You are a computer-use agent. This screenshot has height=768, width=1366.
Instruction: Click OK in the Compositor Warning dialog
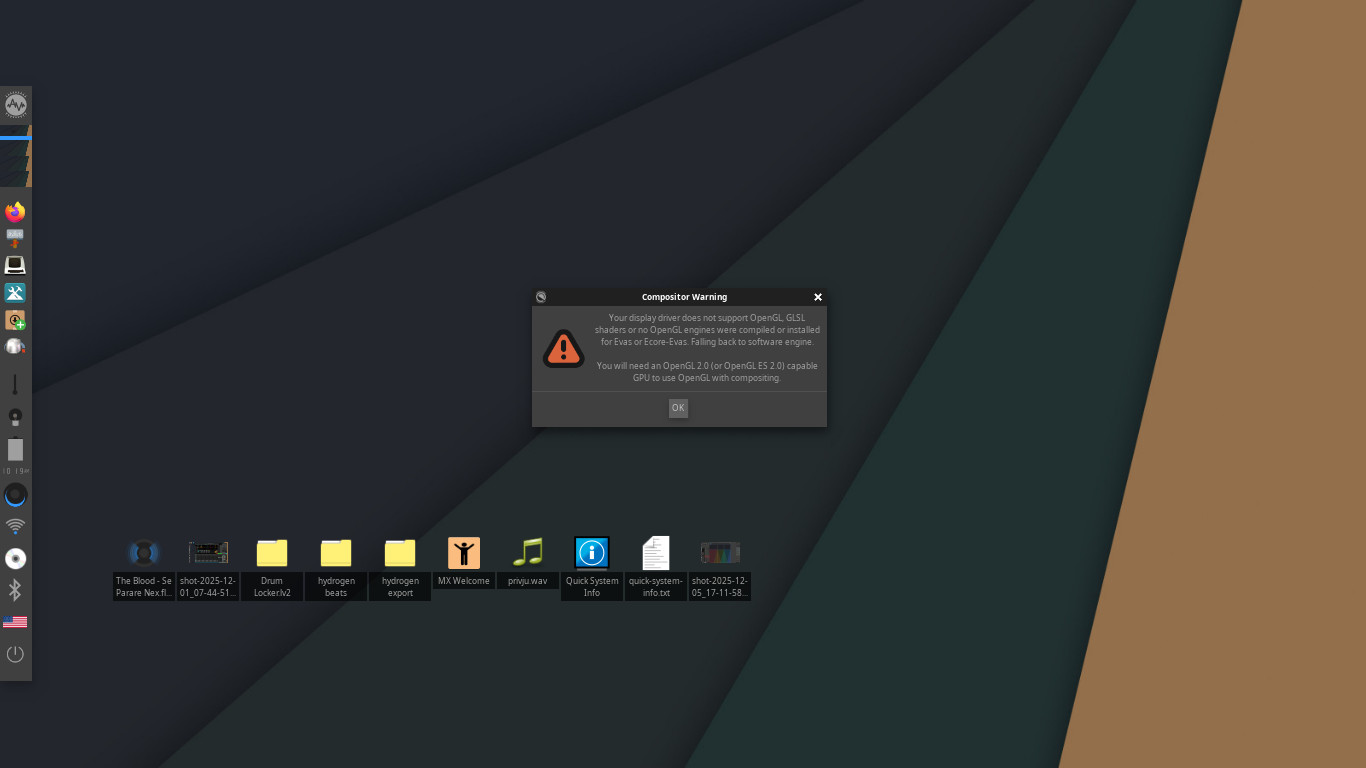pos(678,408)
